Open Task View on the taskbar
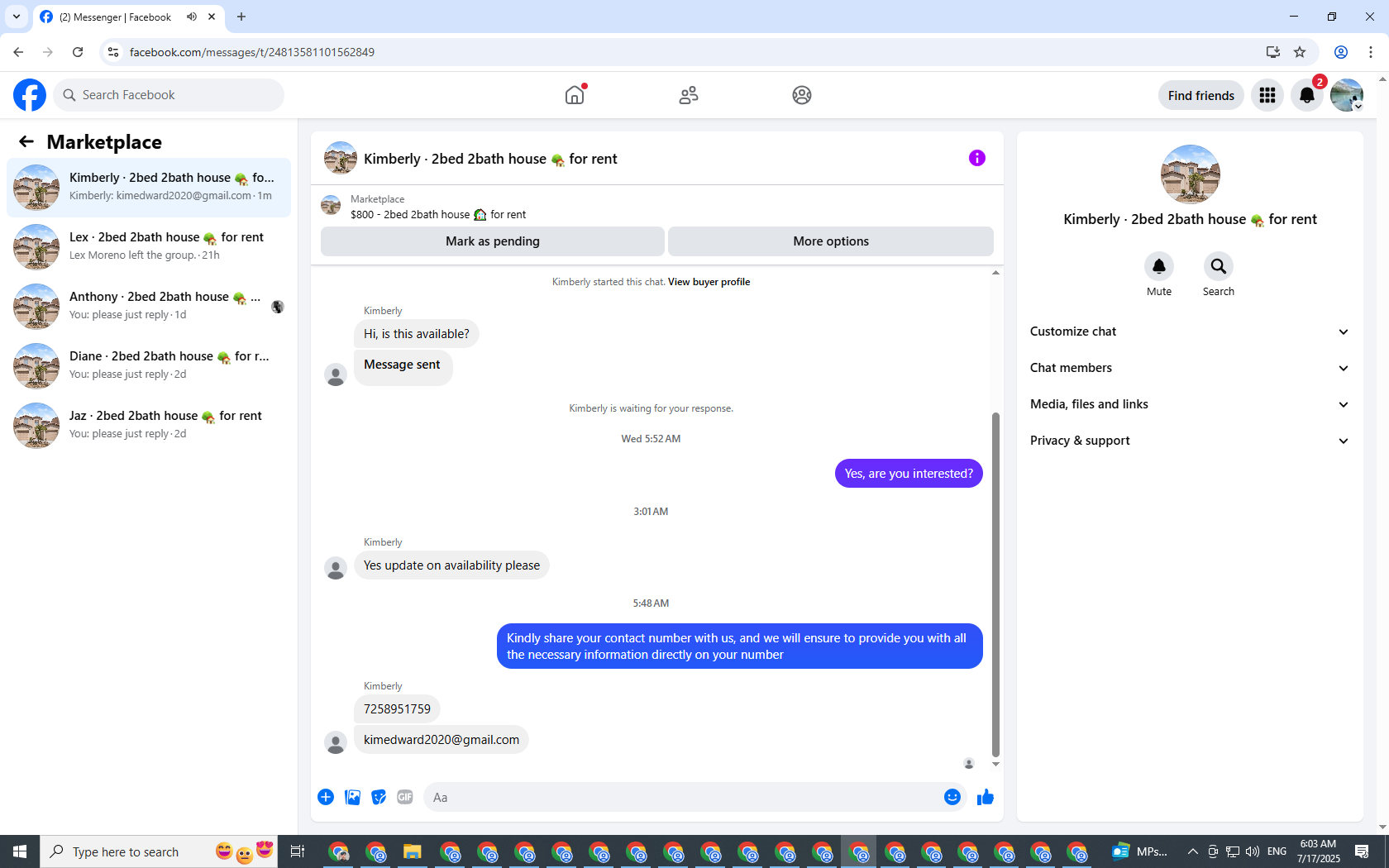This screenshot has height=868, width=1389. (x=298, y=851)
